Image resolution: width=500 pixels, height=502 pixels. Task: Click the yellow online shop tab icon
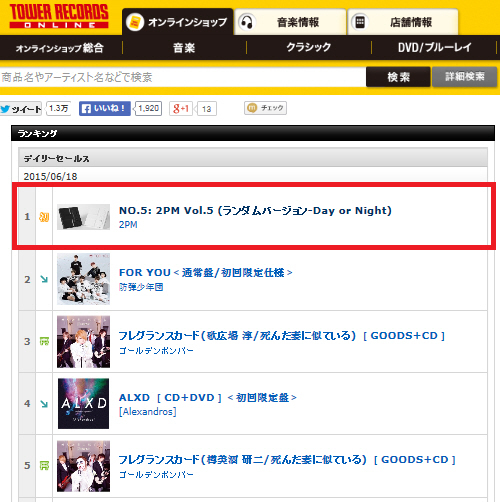[x=135, y=22]
